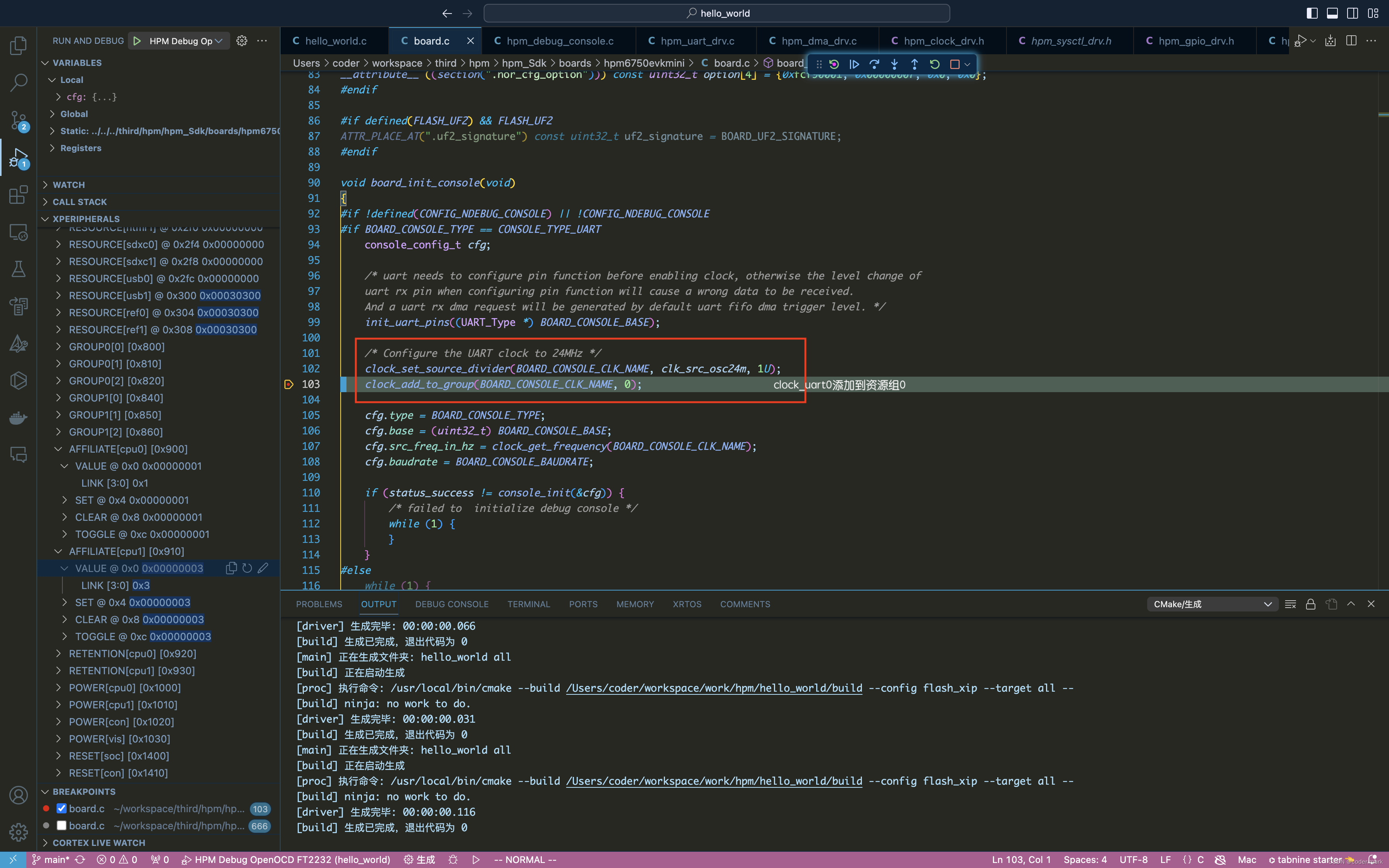
Task: Maximize the bottom panel size
Action: (x=1351, y=604)
